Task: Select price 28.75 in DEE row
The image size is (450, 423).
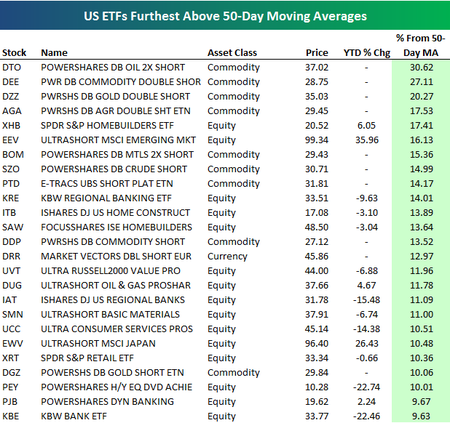Action: [x=317, y=82]
